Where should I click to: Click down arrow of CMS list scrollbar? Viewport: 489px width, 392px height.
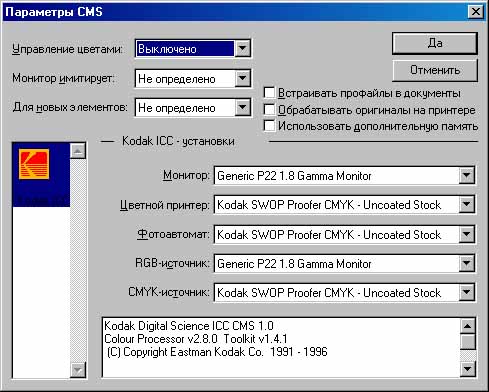(78, 370)
